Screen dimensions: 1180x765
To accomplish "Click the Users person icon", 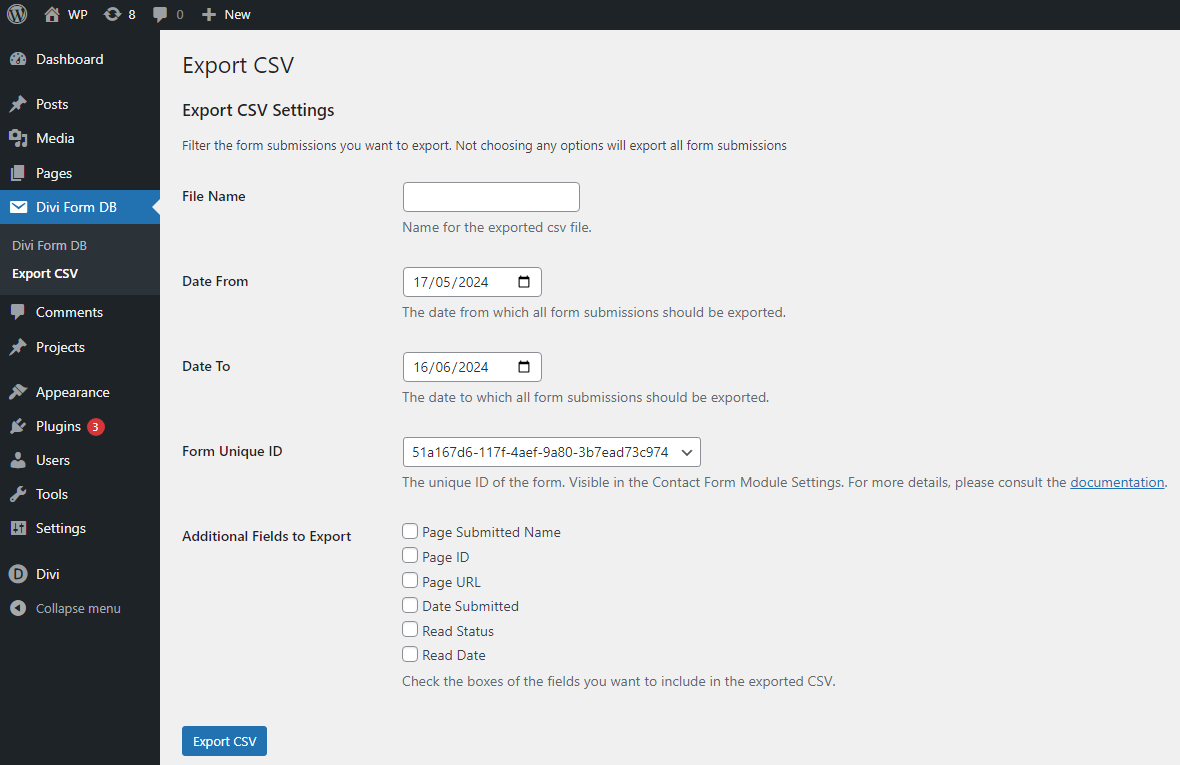I will pos(18,460).
